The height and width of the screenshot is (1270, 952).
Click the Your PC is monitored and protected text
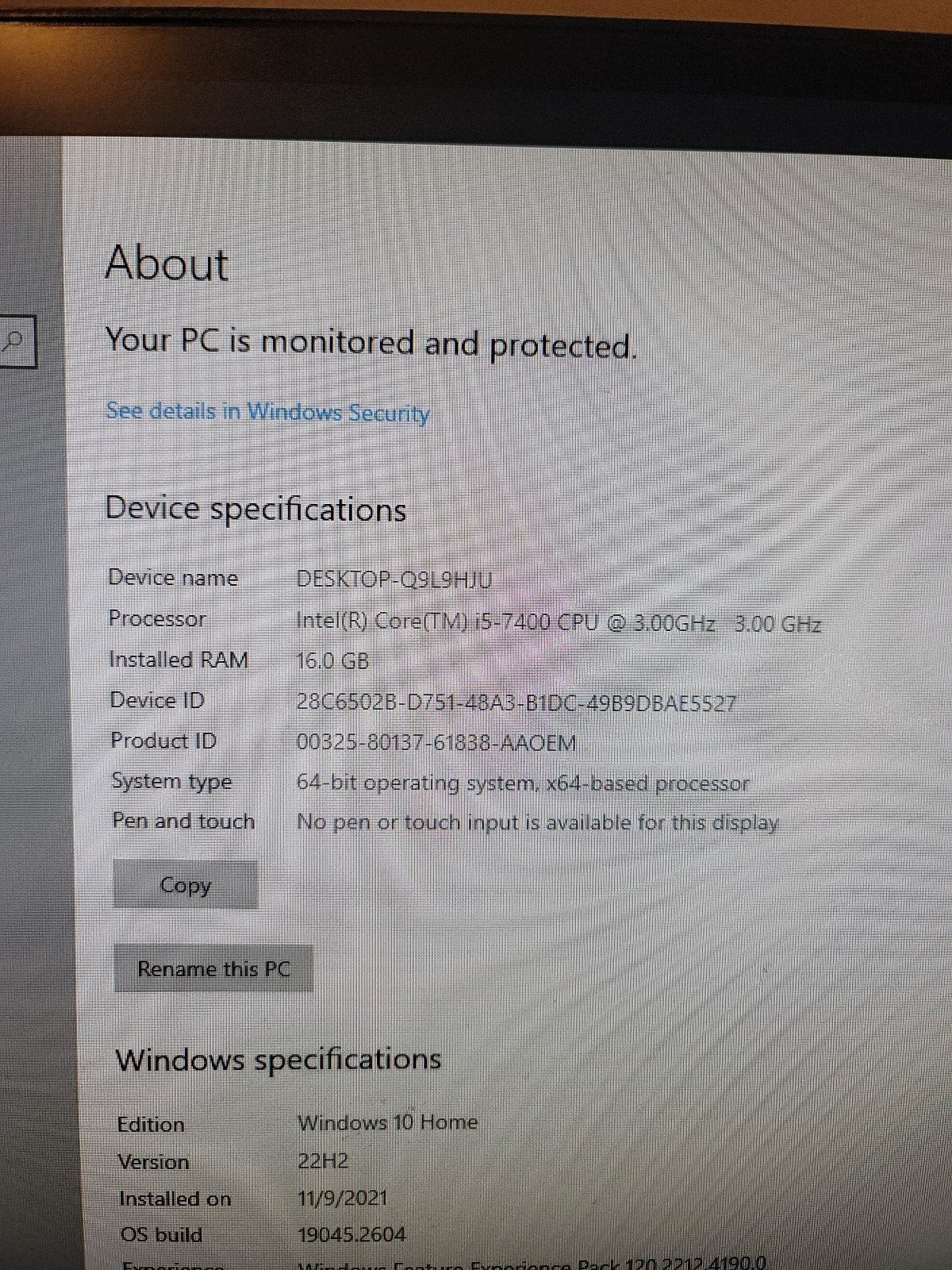(370, 344)
